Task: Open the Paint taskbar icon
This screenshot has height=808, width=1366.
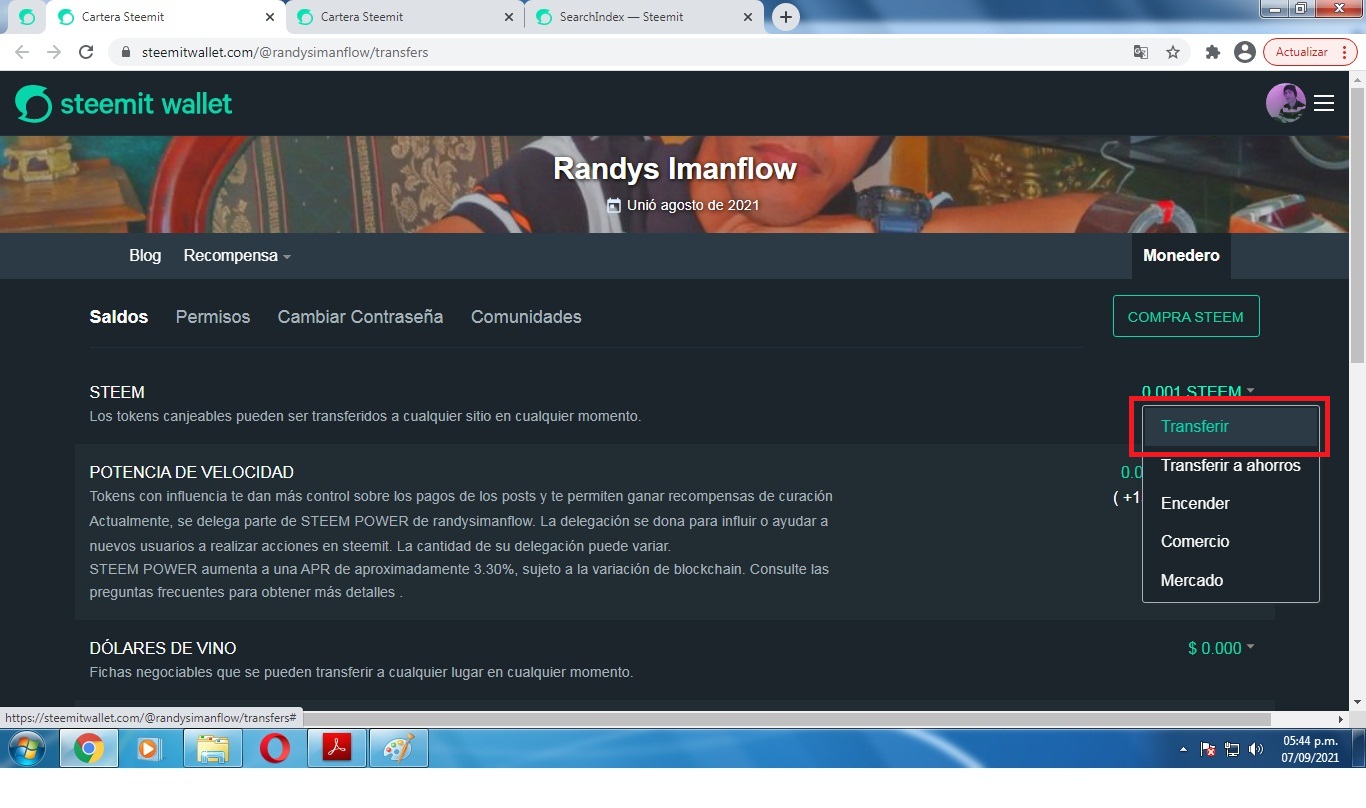Action: coord(399,749)
